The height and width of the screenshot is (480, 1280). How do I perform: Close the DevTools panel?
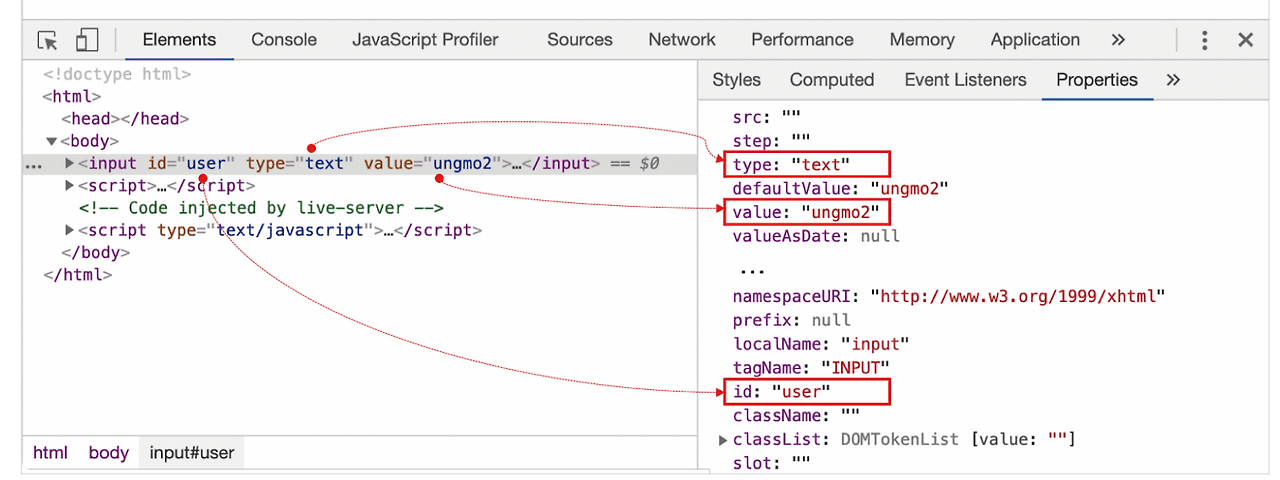pos(1245,40)
